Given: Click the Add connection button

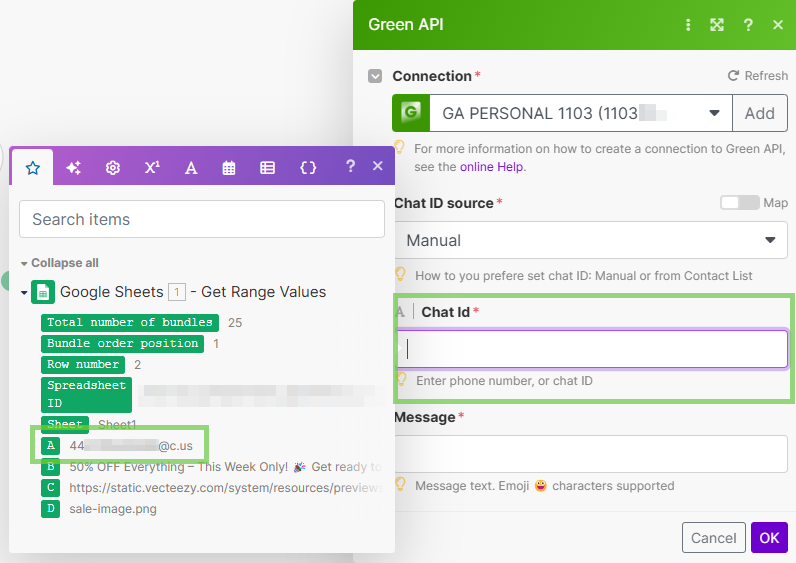Looking at the screenshot, I should (759, 113).
